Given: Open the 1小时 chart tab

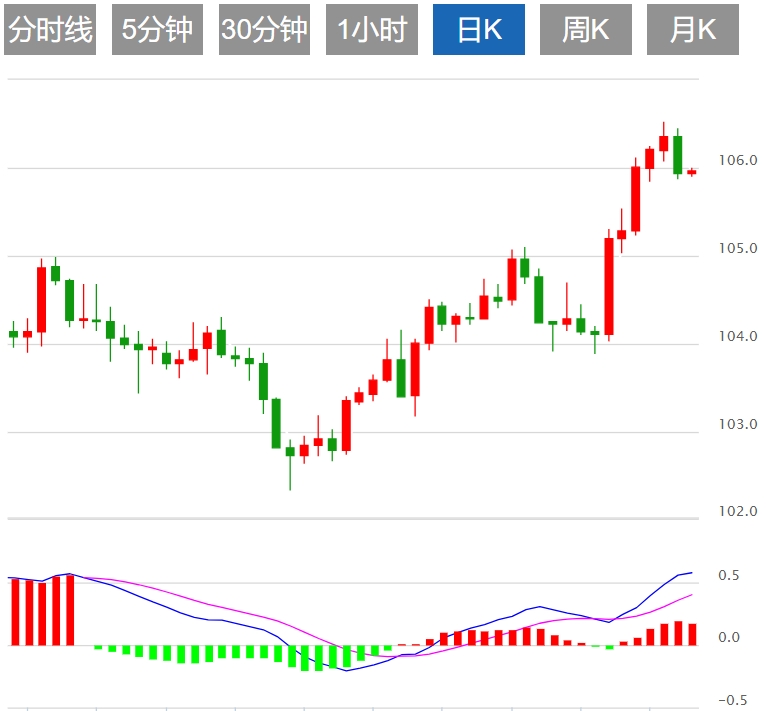Looking at the screenshot, I should (372, 29).
